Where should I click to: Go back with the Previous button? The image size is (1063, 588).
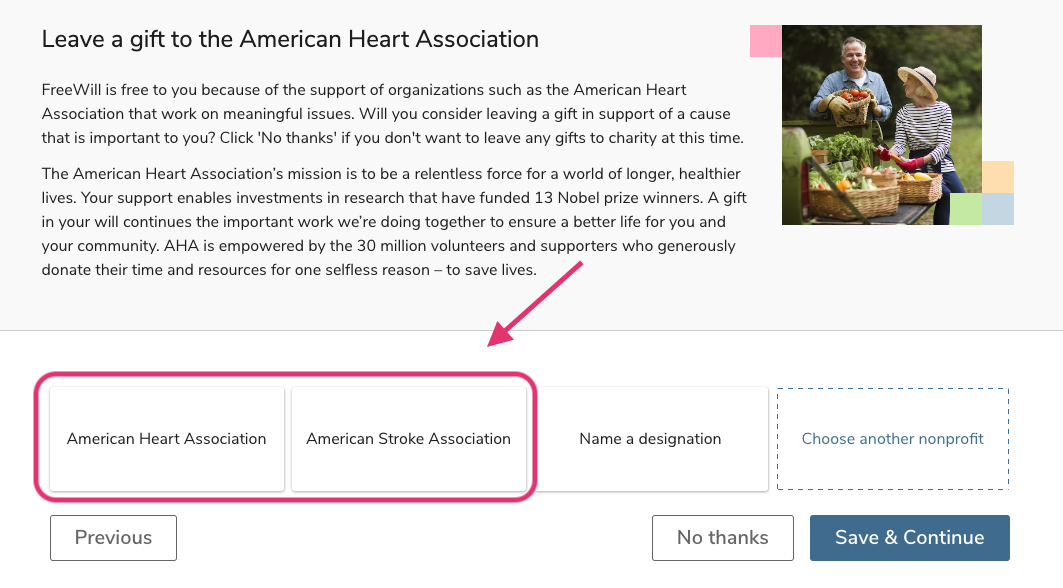113,538
